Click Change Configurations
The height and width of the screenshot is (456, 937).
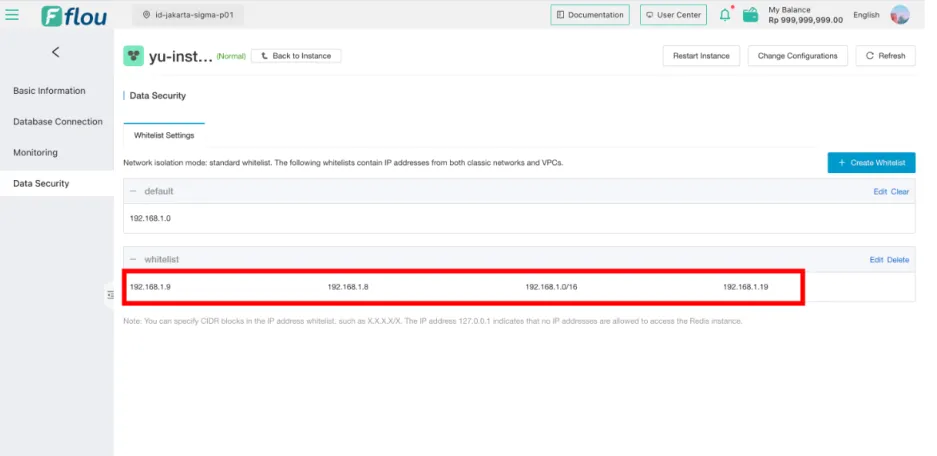point(797,56)
